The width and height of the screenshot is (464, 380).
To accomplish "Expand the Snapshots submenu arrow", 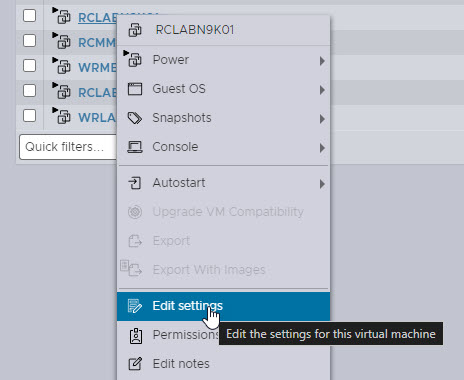I will coord(322,119).
